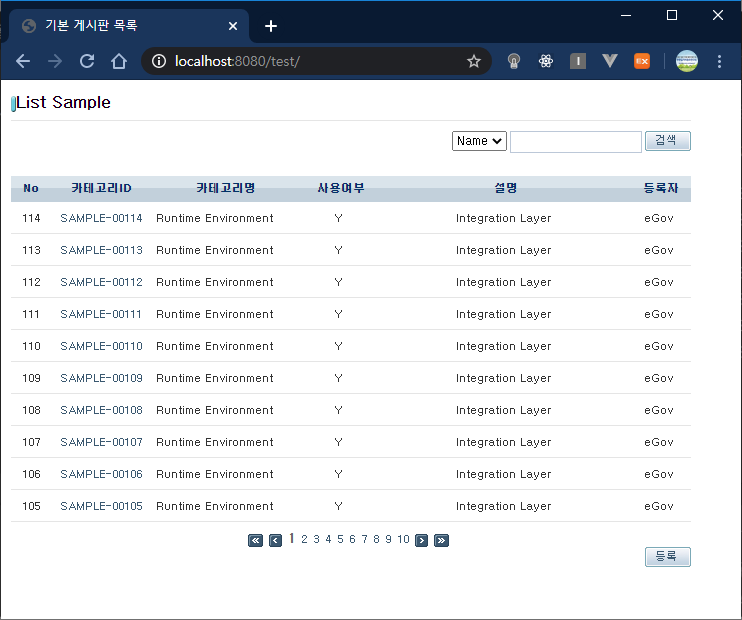The width and height of the screenshot is (742, 620).
Task: Open the orange EX extension icon
Action: (x=642, y=61)
